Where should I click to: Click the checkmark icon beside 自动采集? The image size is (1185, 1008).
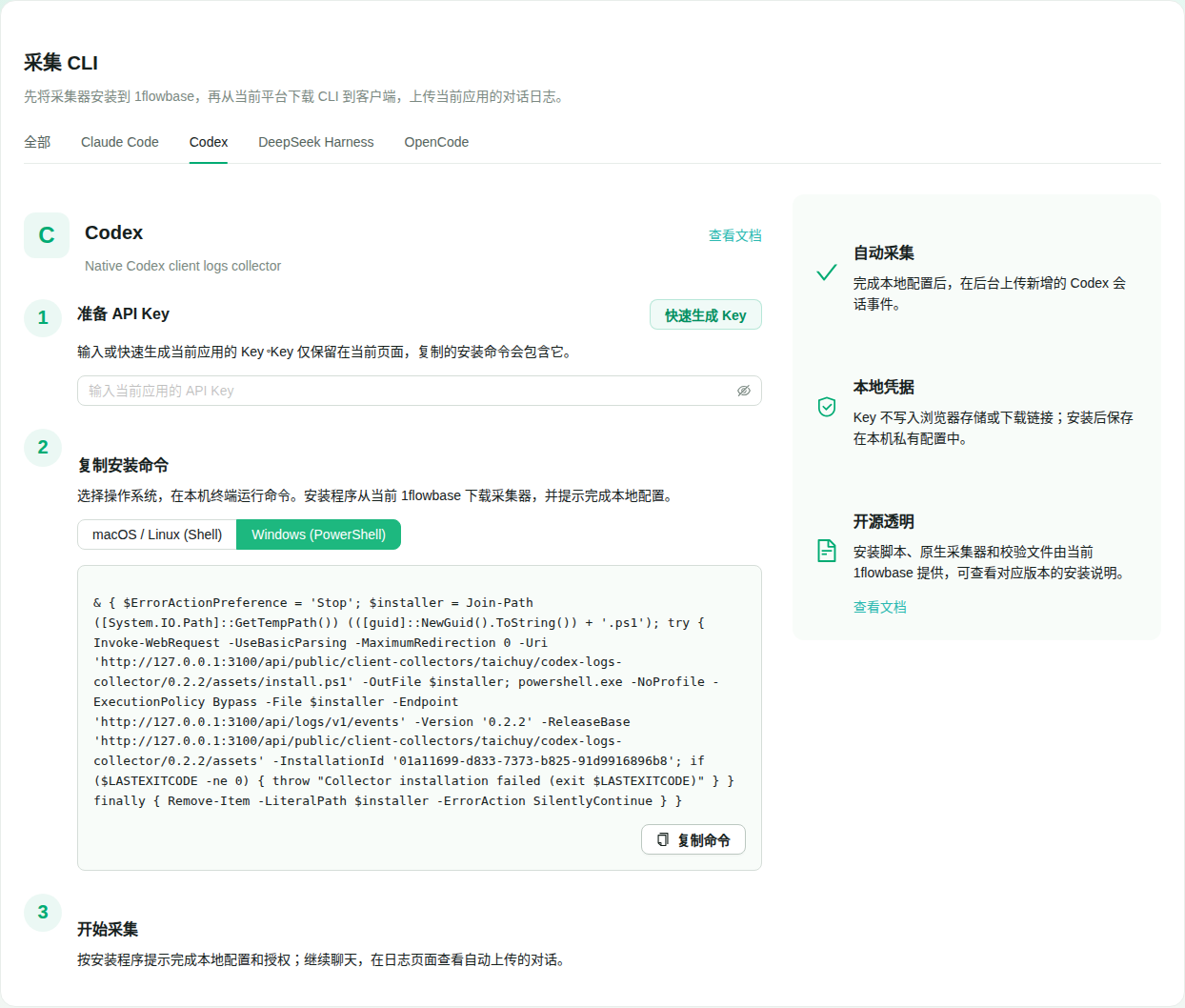click(x=827, y=272)
